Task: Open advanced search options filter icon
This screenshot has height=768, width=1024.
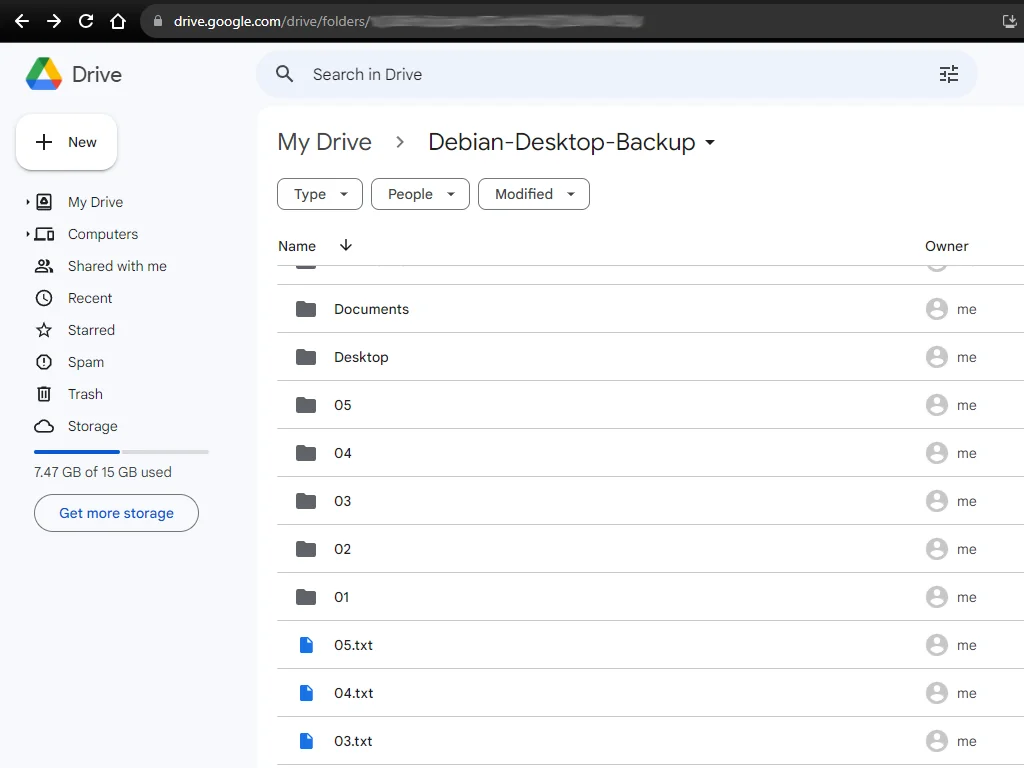Action: 949,74
